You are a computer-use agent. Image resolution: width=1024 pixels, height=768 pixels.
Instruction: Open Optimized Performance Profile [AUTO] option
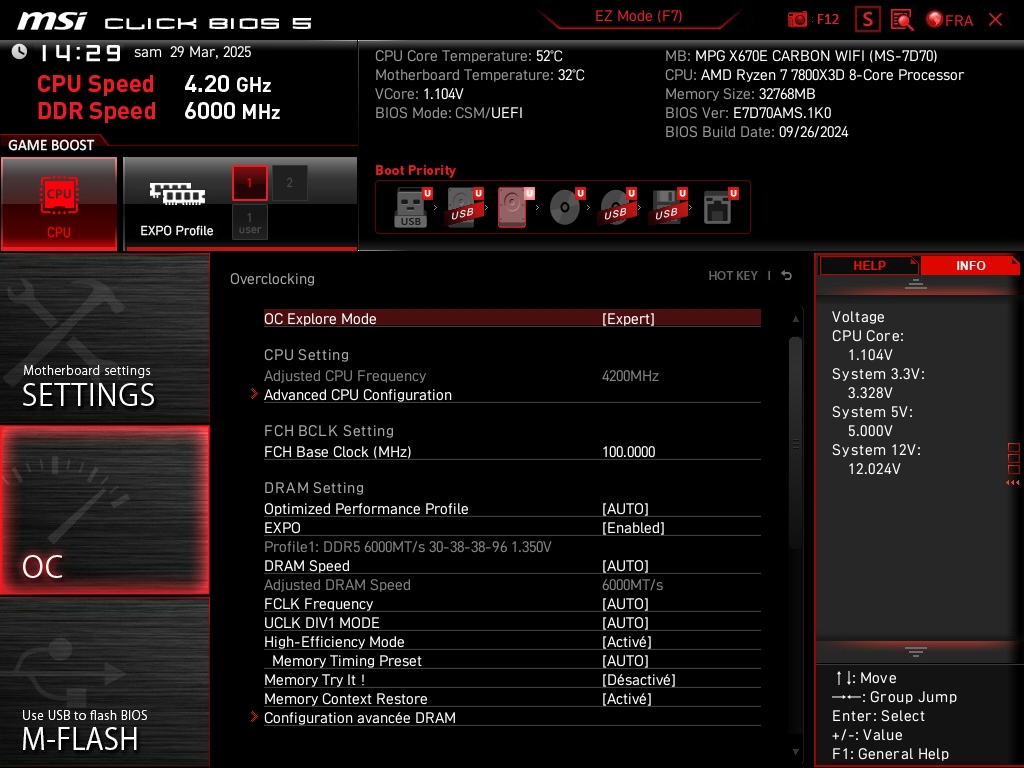pyautogui.click(x=512, y=508)
